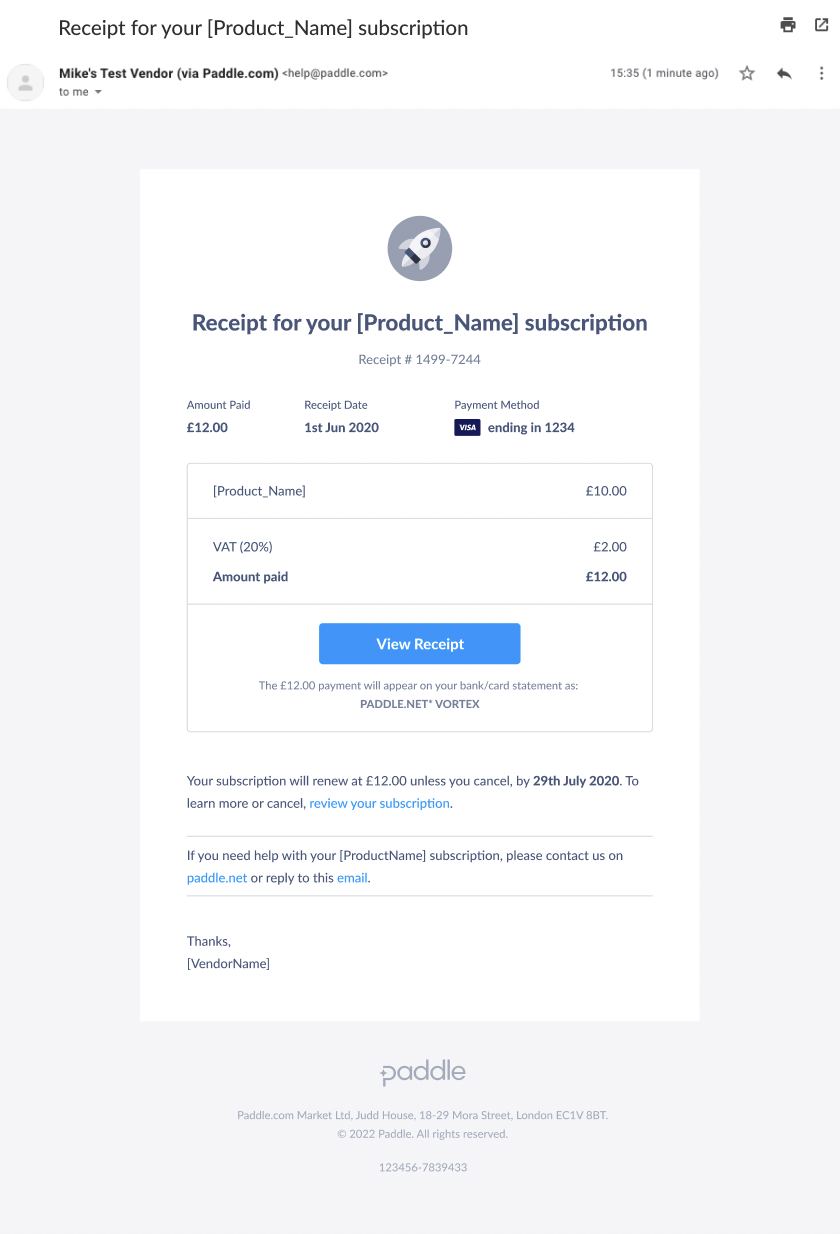Click the help@paddle.com sender address
840x1234 pixels.
[335, 73]
